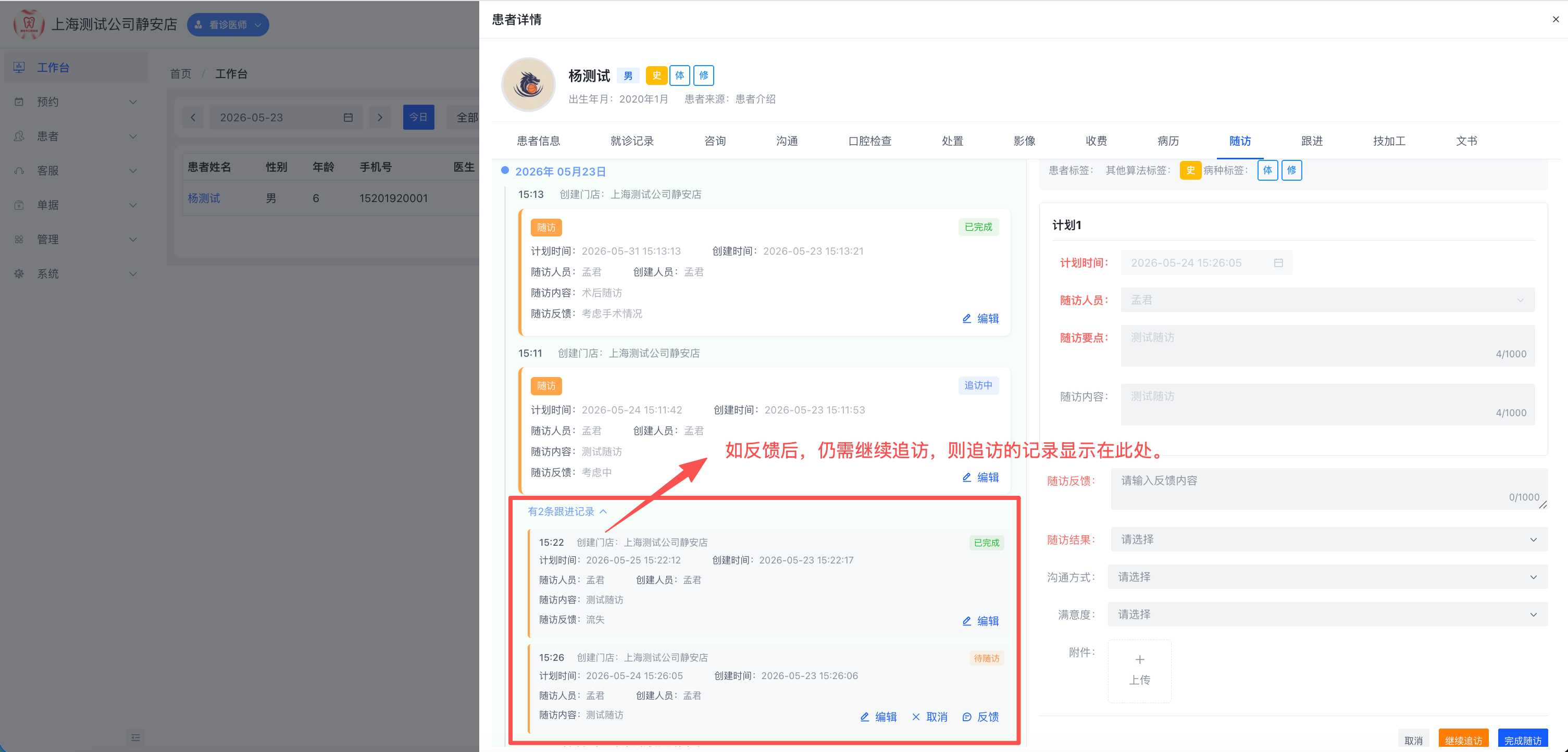The height and width of the screenshot is (752, 1568).
Task: Click the 随访要点 text area
Action: [x=1327, y=346]
